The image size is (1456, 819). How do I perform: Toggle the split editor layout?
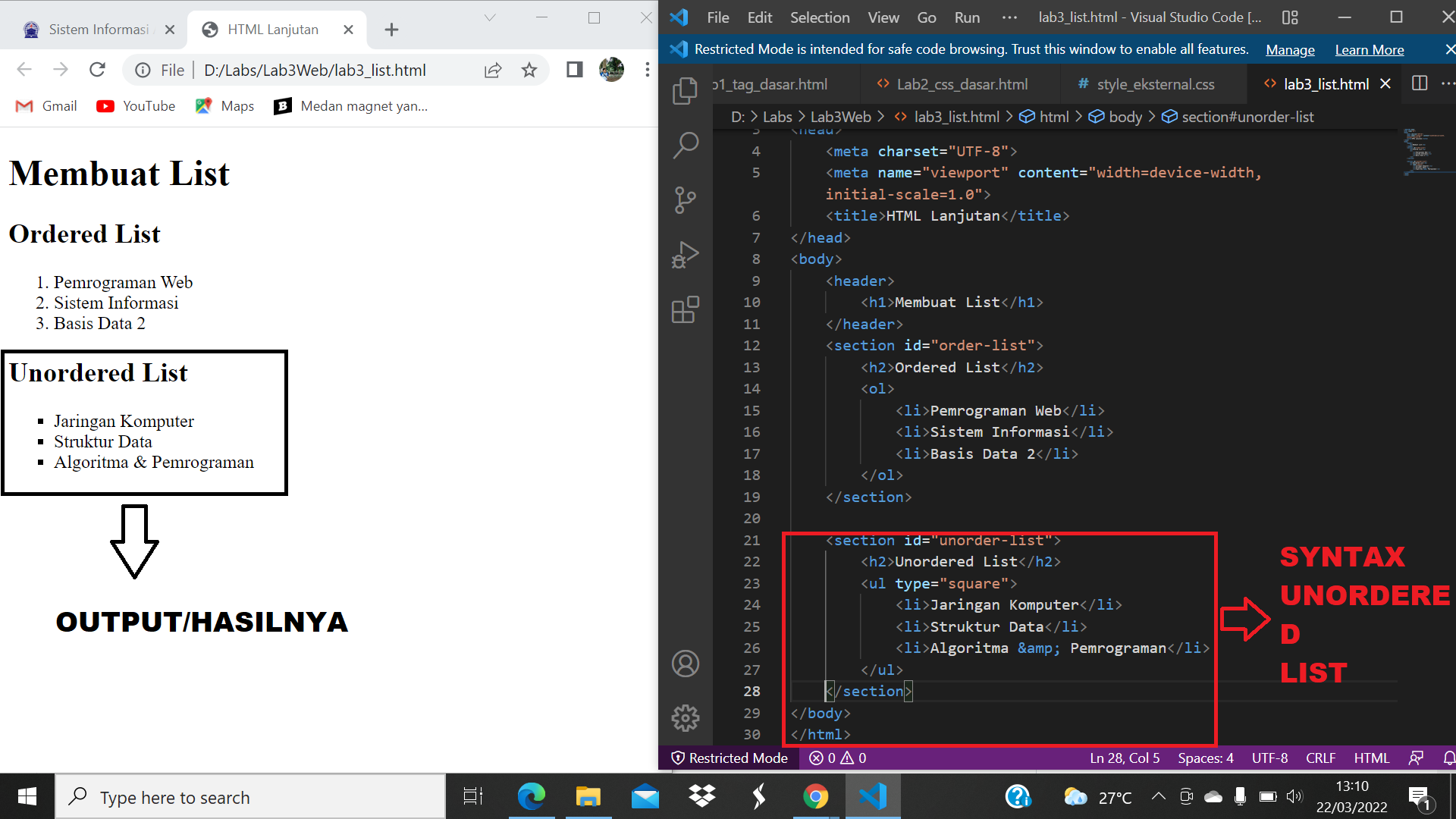click(1420, 83)
